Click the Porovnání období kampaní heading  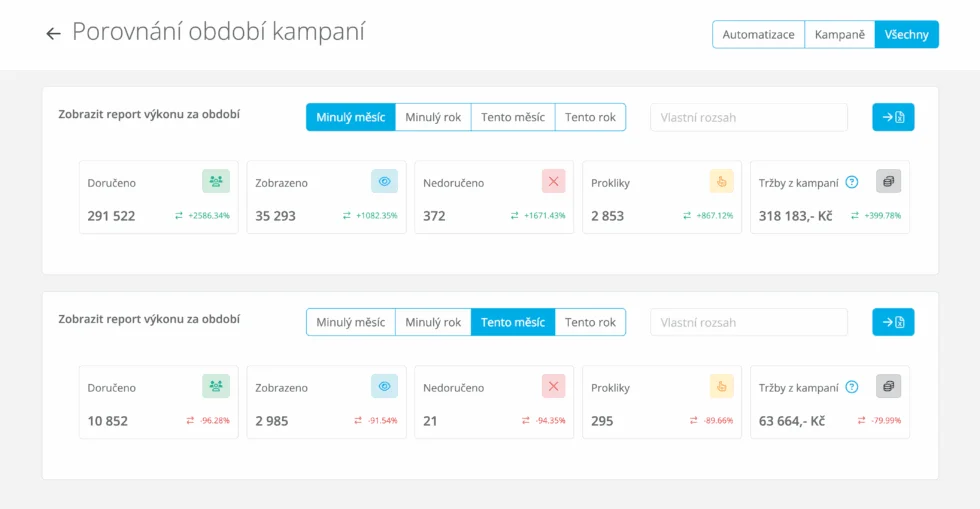[219, 32]
